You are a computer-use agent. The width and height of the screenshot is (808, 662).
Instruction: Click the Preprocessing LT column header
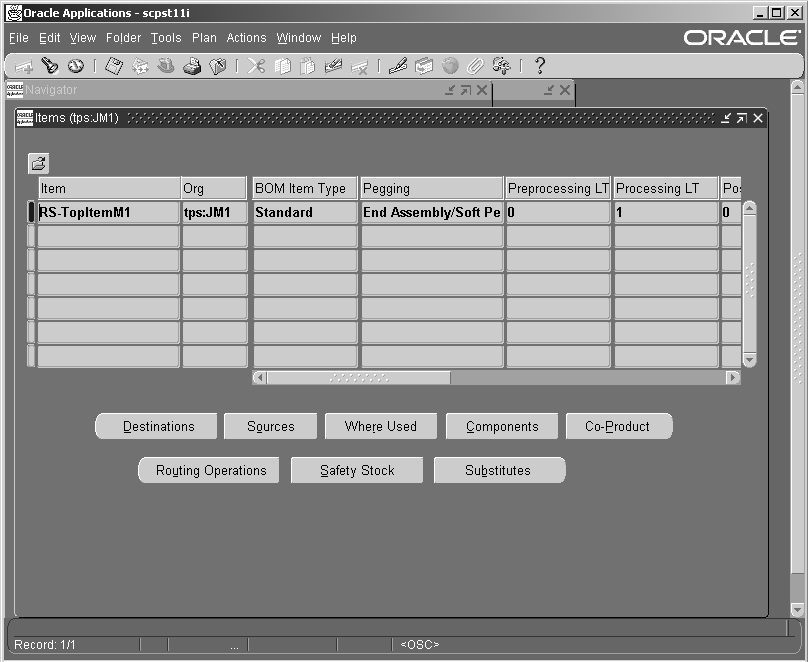tap(558, 188)
